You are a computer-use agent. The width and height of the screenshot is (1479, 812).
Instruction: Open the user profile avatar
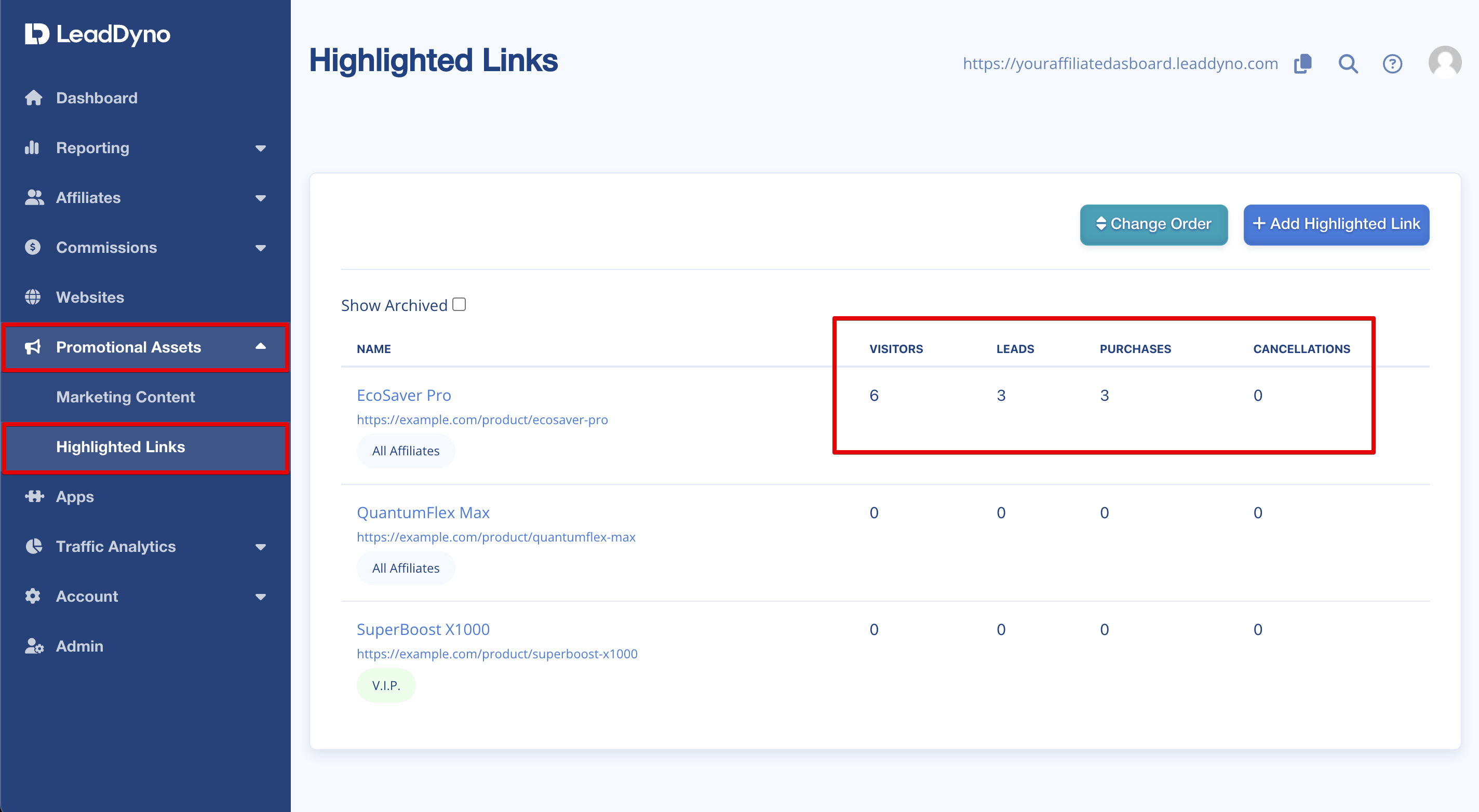tap(1445, 62)
